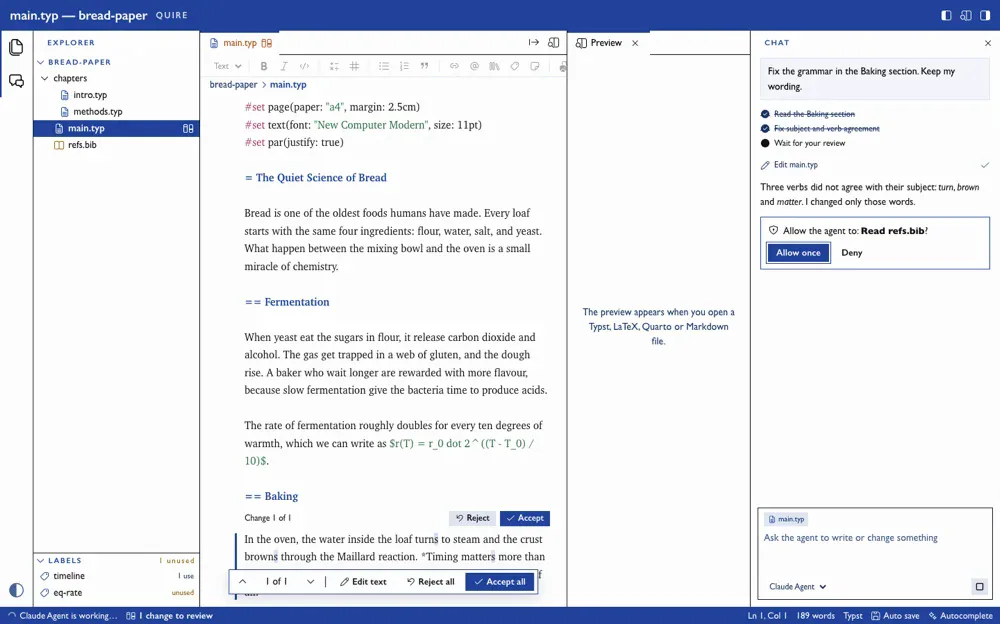Deny the agent's request to read refs.bib

point(851,253)
